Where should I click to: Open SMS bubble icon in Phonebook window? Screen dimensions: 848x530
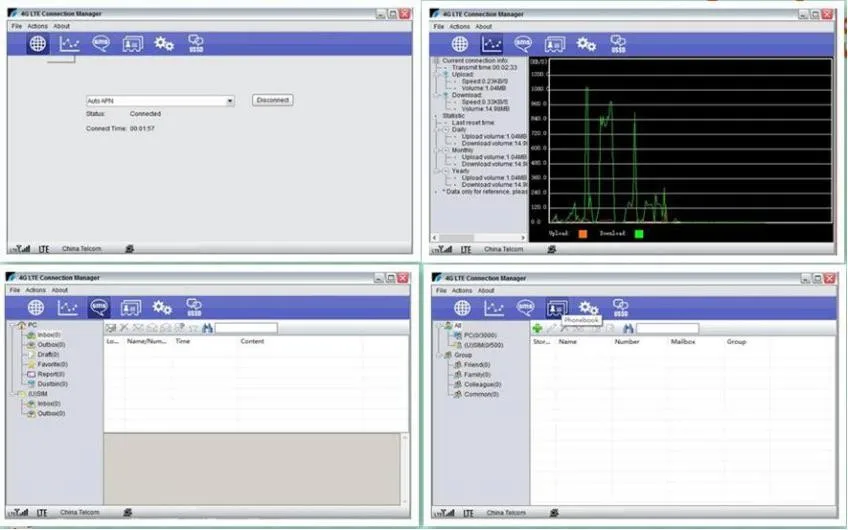coord(525,308)
